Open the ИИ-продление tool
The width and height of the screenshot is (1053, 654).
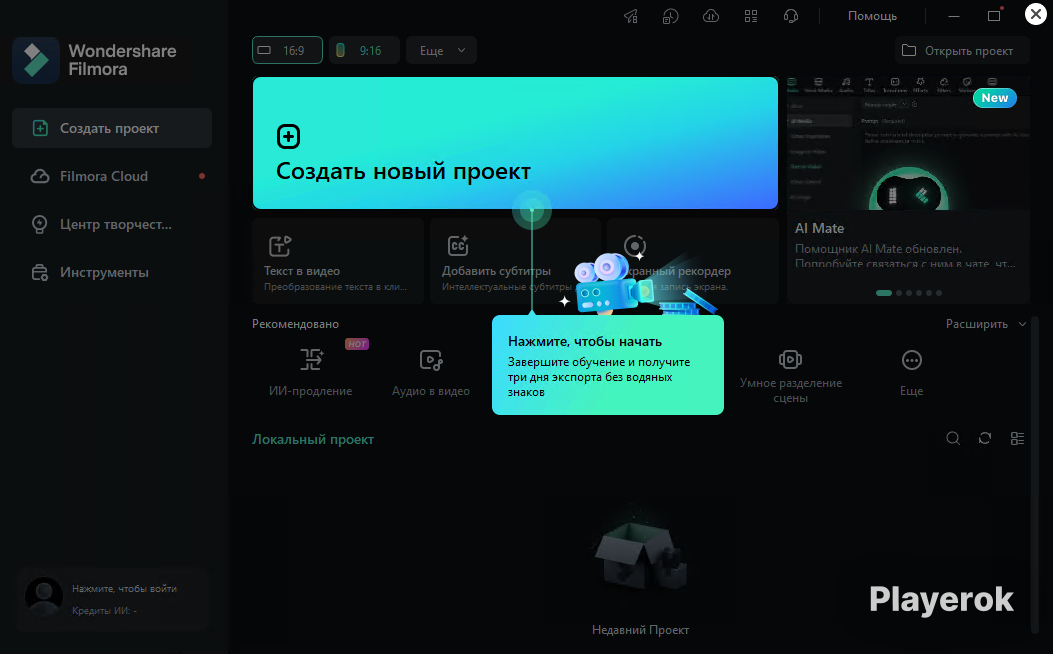coord(310,373)
